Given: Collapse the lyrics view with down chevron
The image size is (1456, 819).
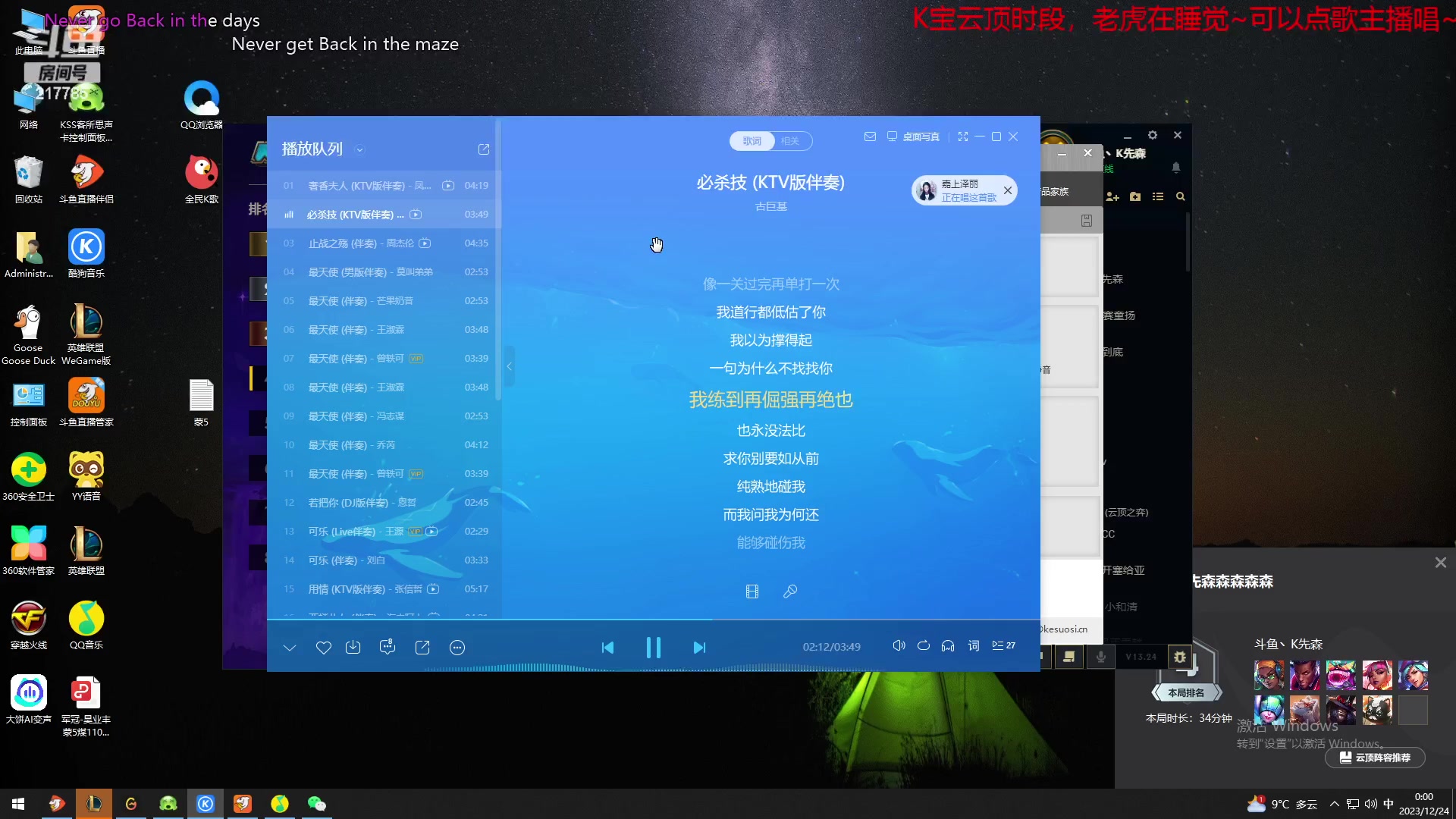Looking at the screenshot, I should [x=290, y=648].
